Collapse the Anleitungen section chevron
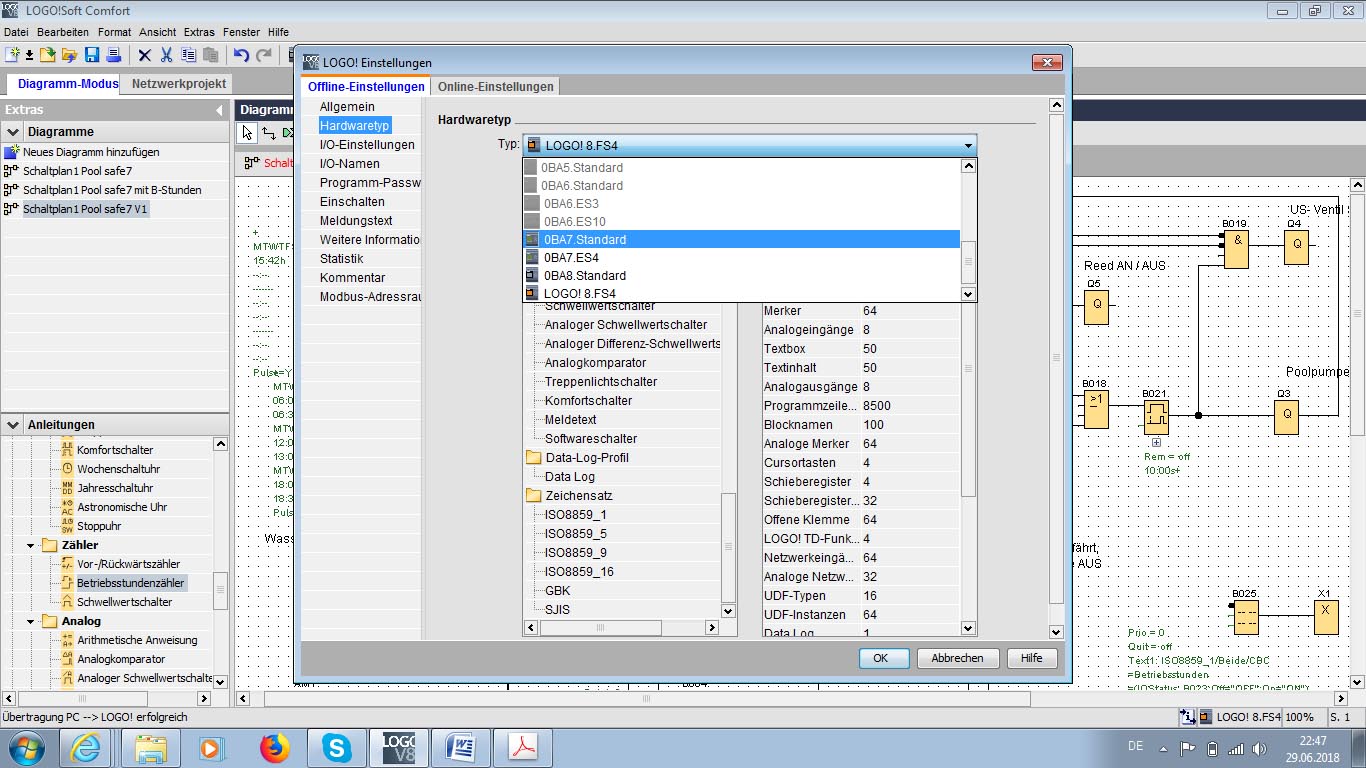Screen dimensions: 1366x768 pyautogui.click(x=13, y=425)
